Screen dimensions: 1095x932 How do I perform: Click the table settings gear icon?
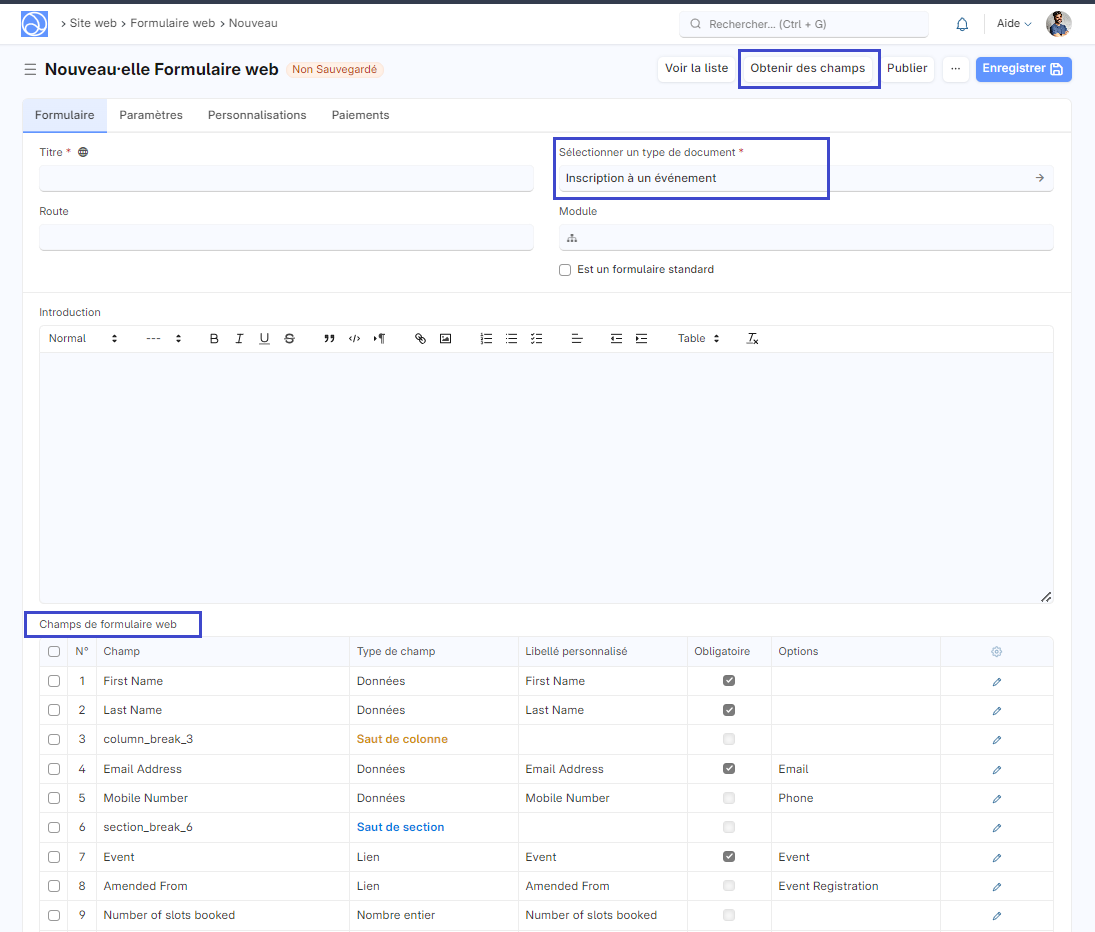(996, 652)
